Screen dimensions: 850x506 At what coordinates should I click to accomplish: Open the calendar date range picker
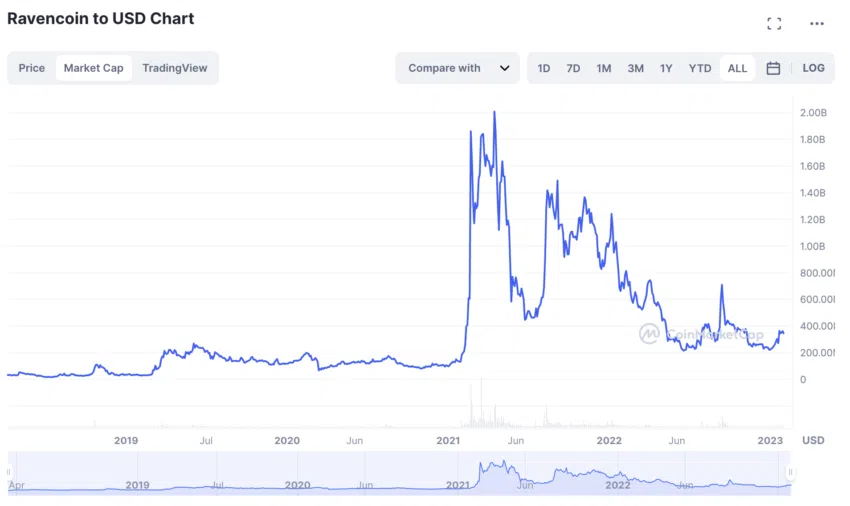773,68
